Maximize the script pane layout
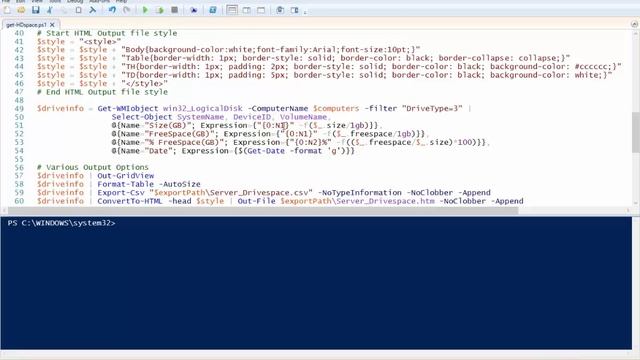Image resolution: width=640 pixels, height=360 pixels. [x=261, y=10]
